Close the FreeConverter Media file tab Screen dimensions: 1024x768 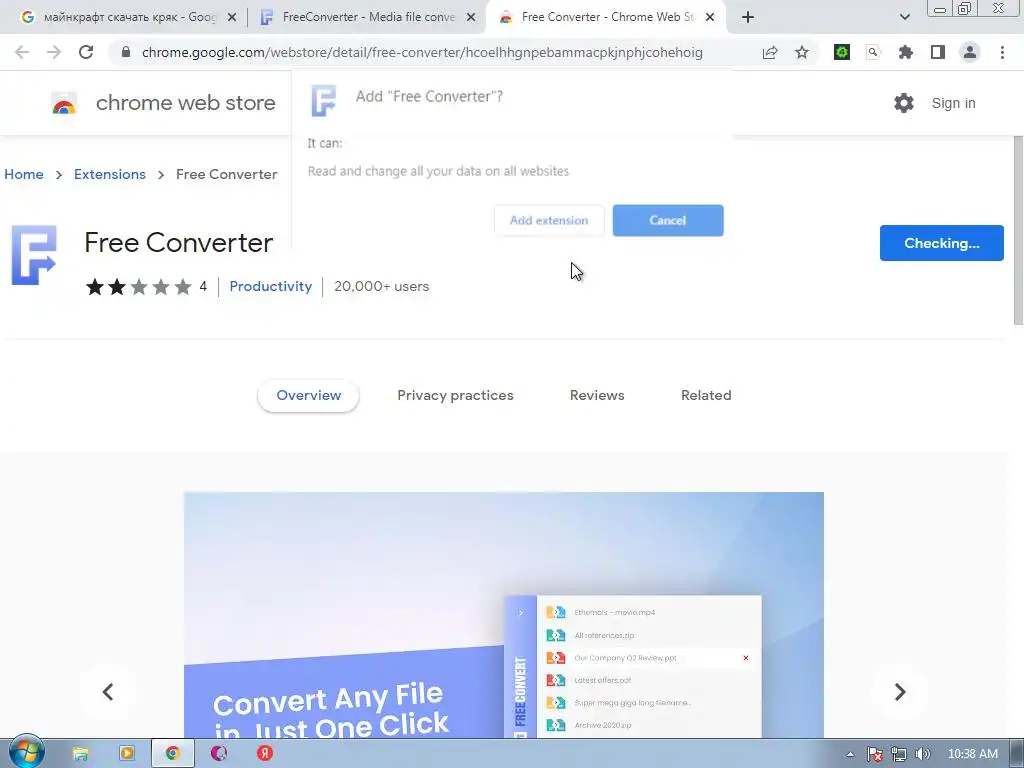(471, 17)
